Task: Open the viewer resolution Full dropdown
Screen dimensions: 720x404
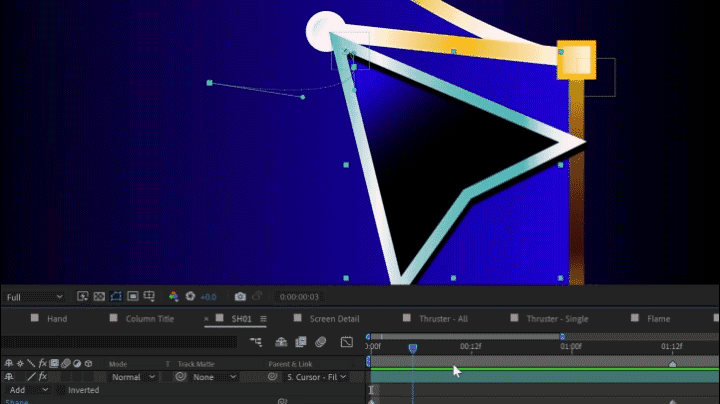Action: 34,297
